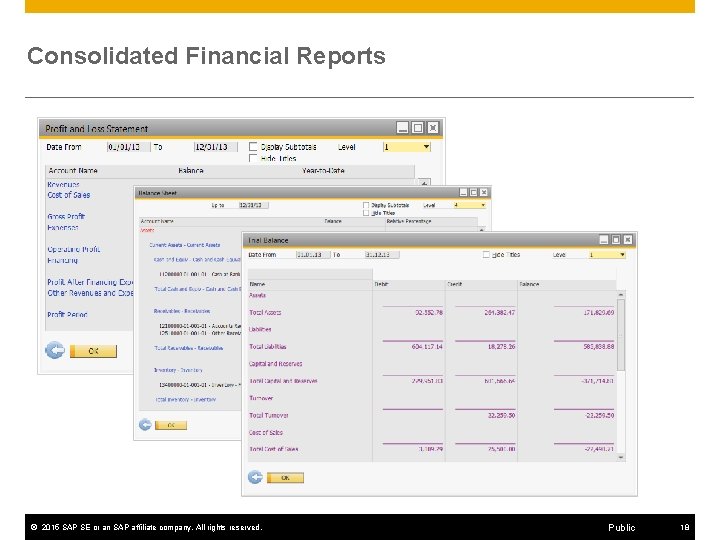720x540 pixels.
Task: Click OK button in Balance Sheet window
Action: point(171,425)
